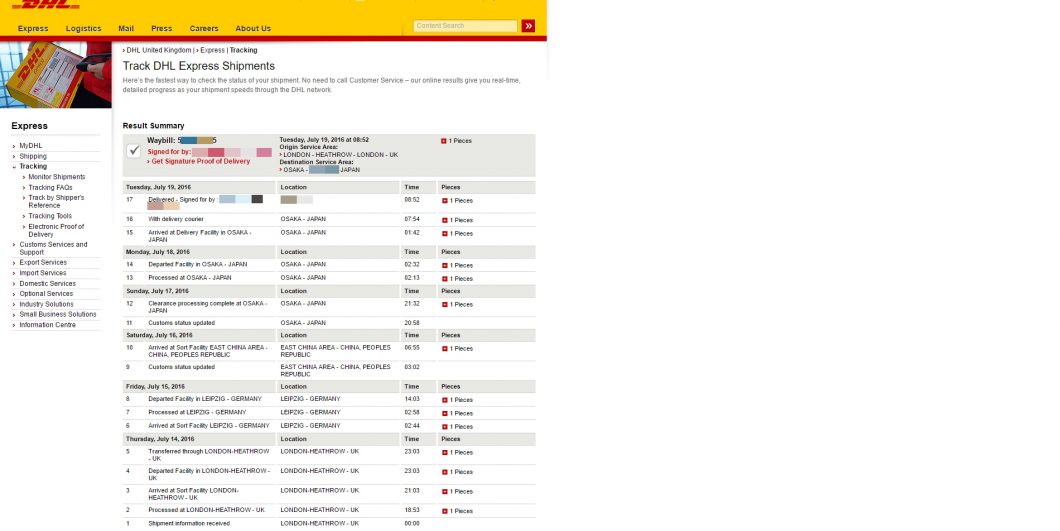Screen dimensions: 1060x531
Task: Expand pieces for Transferred through LONDON-HEATHROW row
Action: (444, 453)
